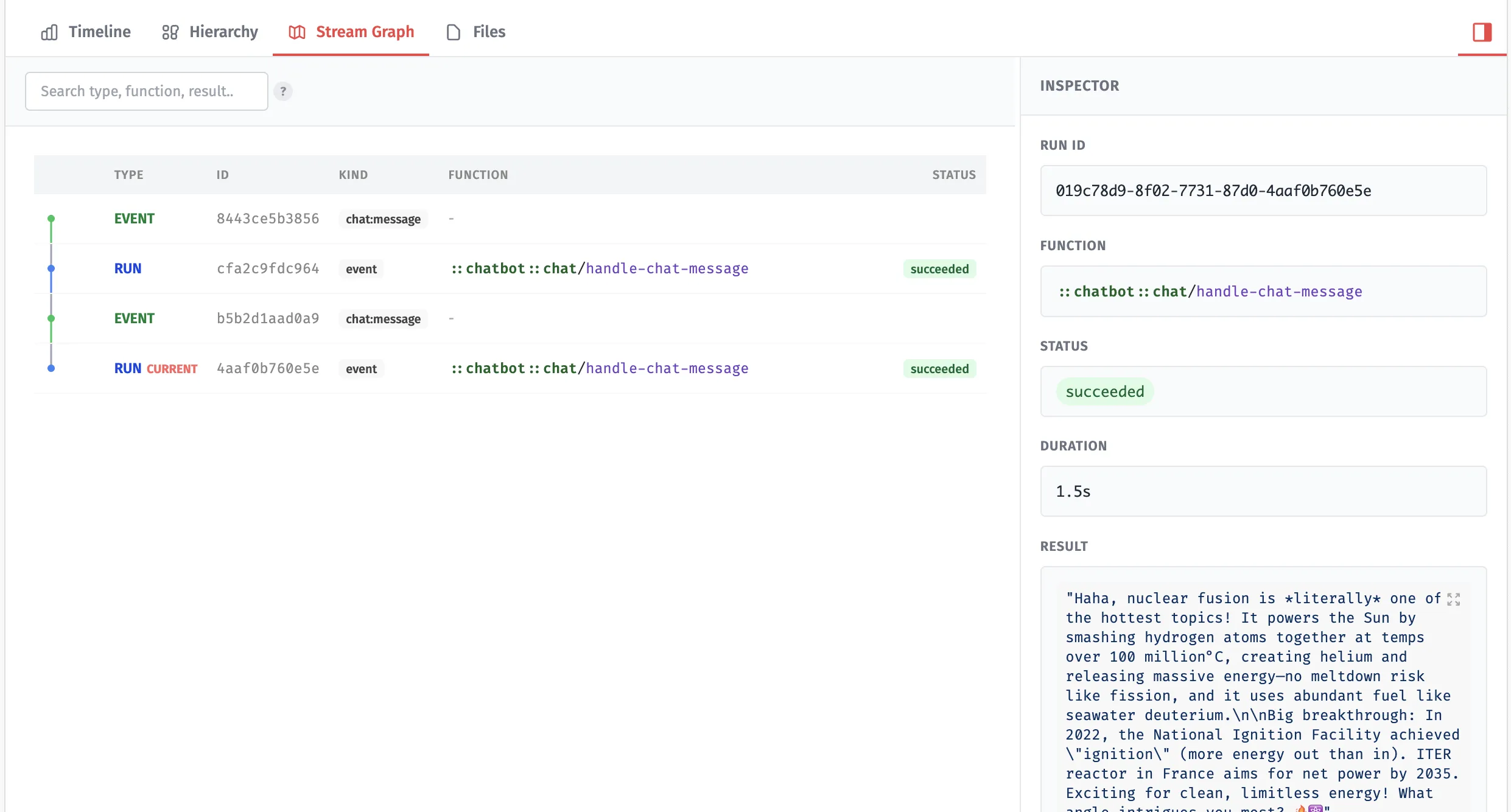Expand the result text fullscreen icon
This screenshot has width=1511, height=812.
[1454, 600]
